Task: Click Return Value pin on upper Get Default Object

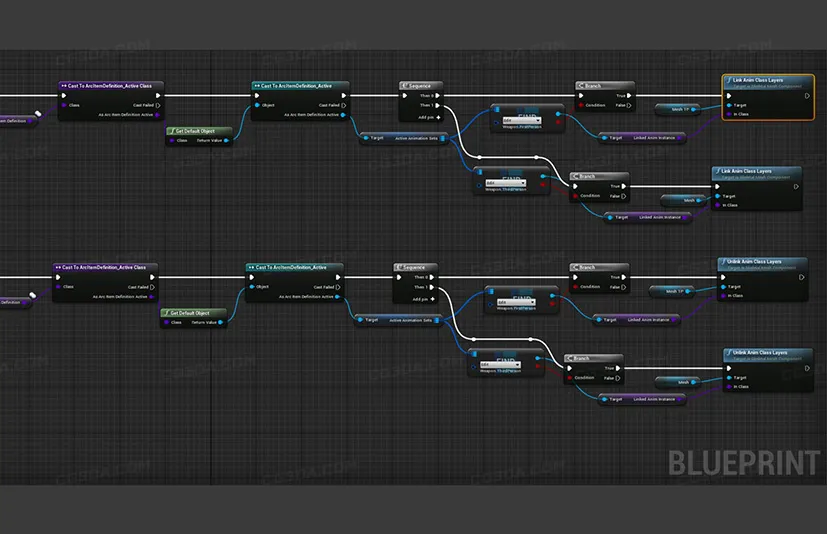Action: click(226, 140)
